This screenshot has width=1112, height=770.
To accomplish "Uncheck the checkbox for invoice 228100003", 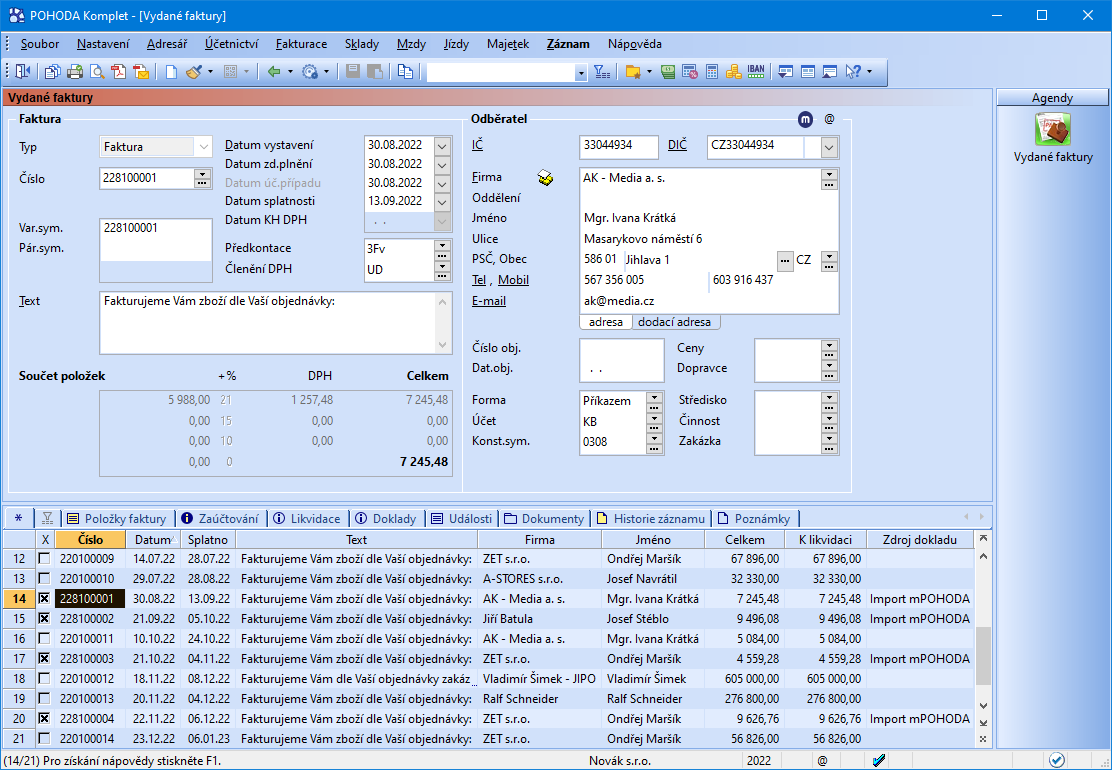I will pos(45,659).
